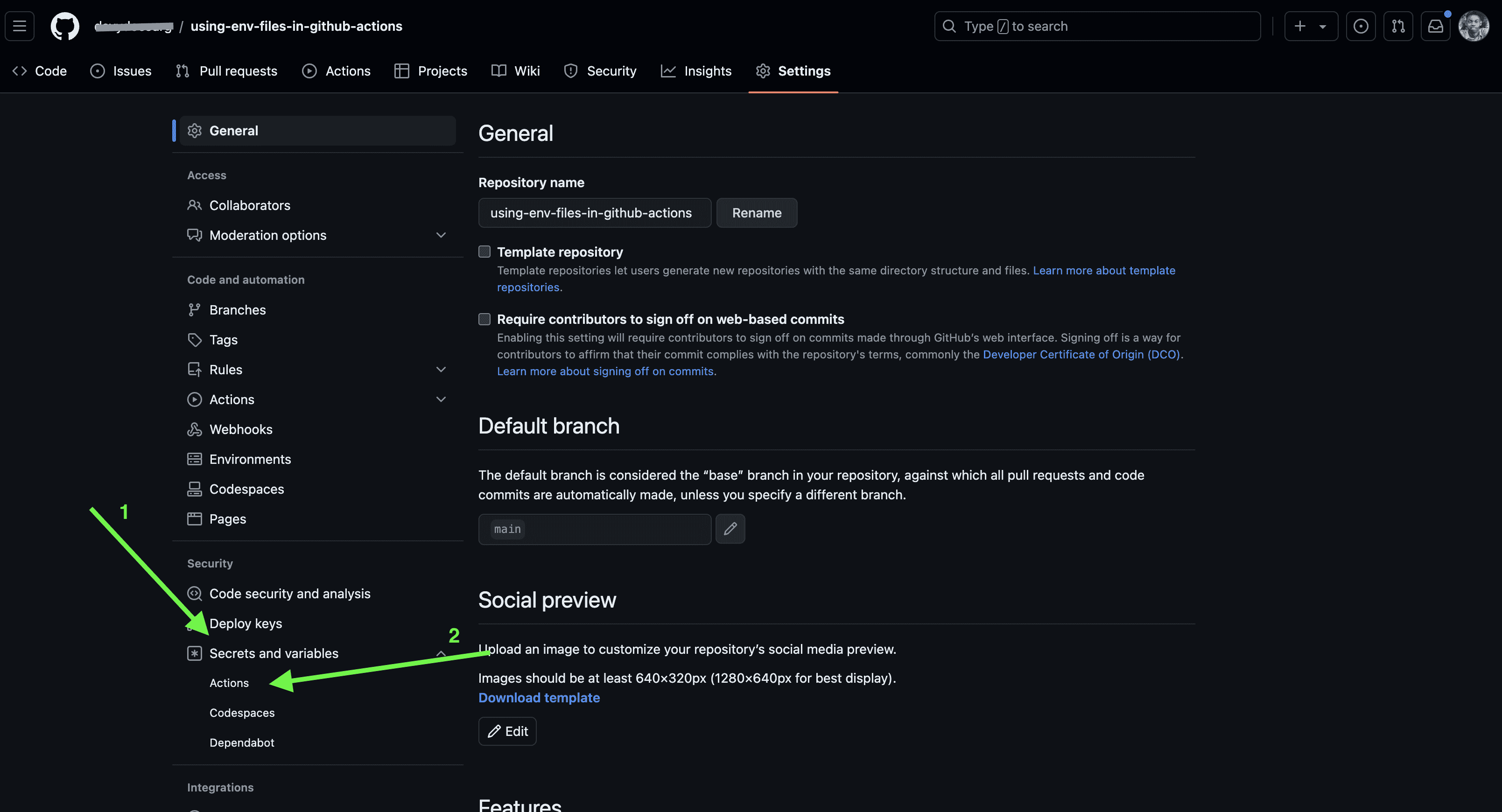
Task: Switch to the Code tab
Action: tap(40, 71)
